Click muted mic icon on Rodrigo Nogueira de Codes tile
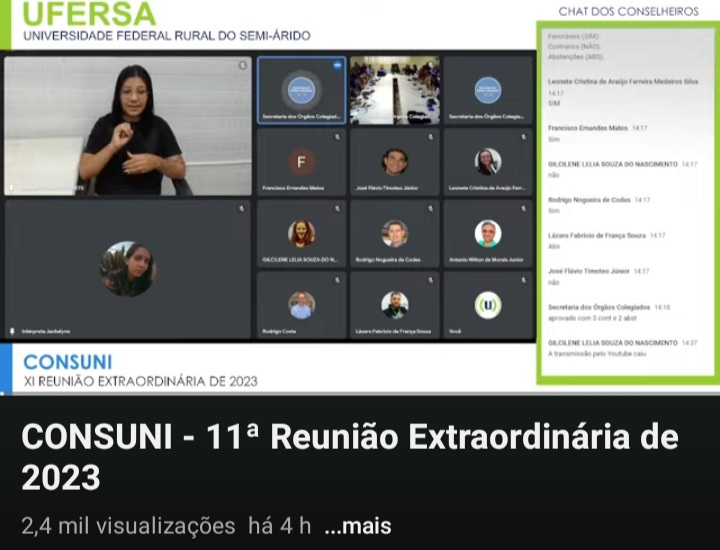This screenshot has width=720, height=550. point(431,208)
